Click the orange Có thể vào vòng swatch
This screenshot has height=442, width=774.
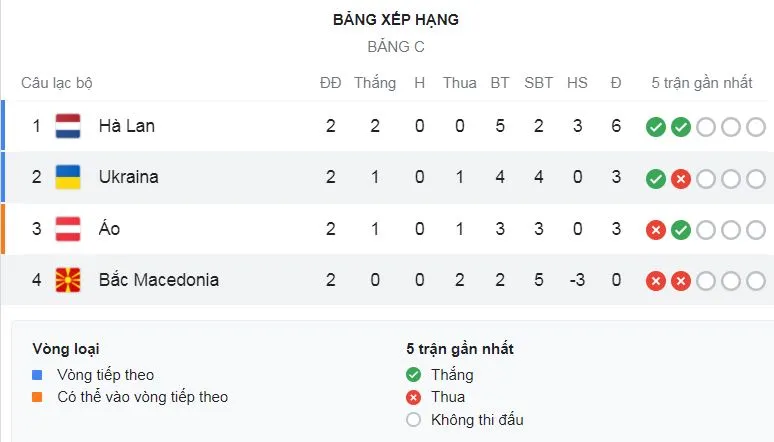(x=37, y=397)
